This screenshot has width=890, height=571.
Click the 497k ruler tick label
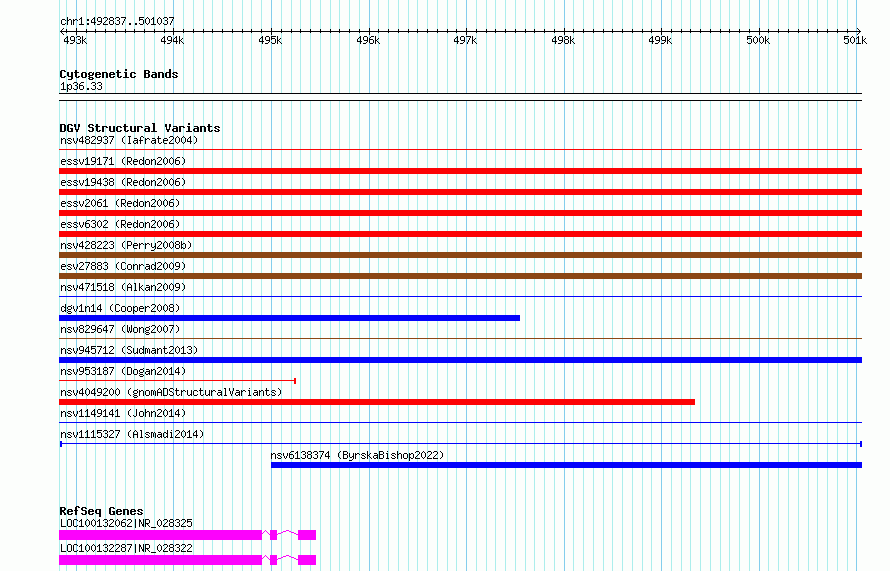click(465, 40)
